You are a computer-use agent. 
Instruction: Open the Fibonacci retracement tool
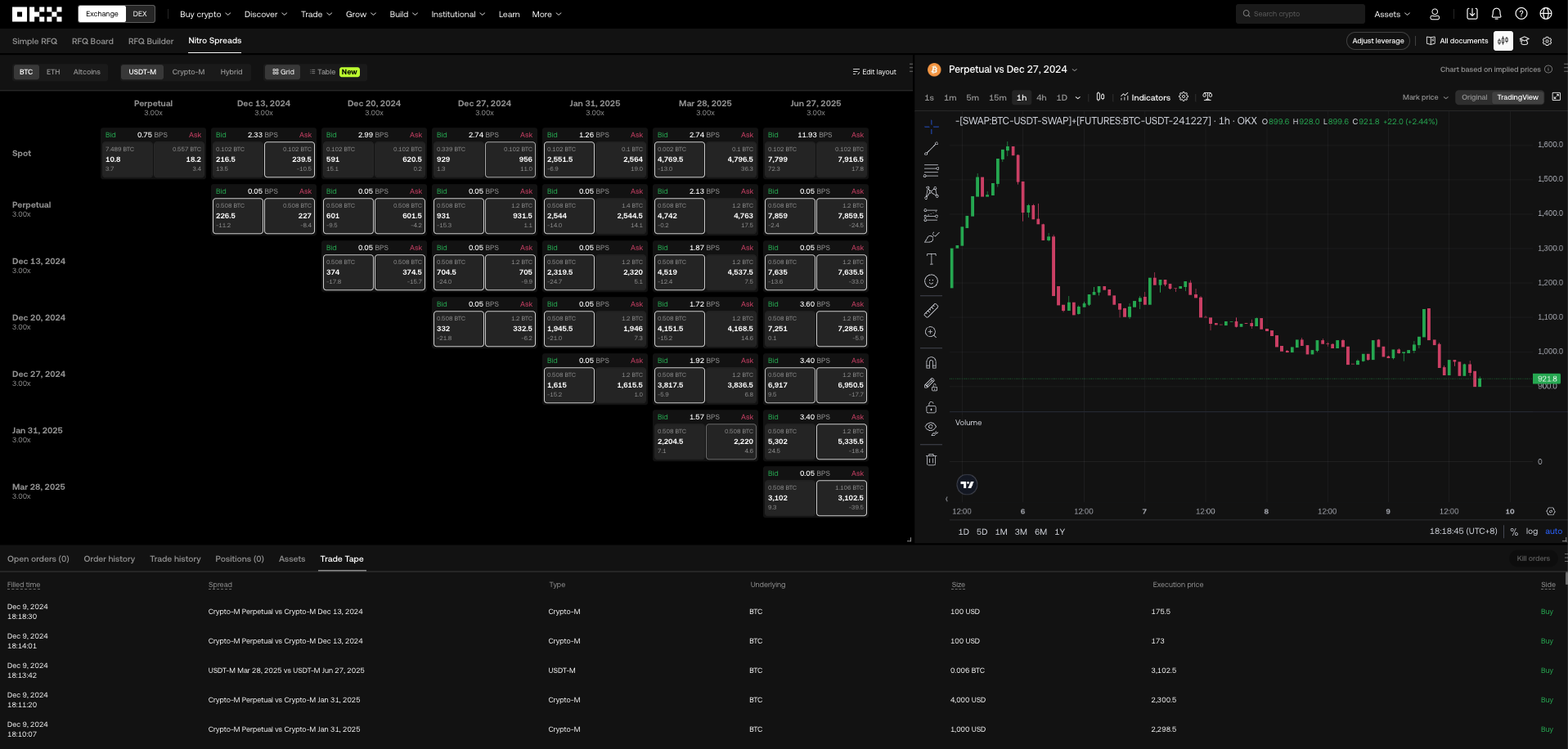pyautogui.click(x=931, y=171)
